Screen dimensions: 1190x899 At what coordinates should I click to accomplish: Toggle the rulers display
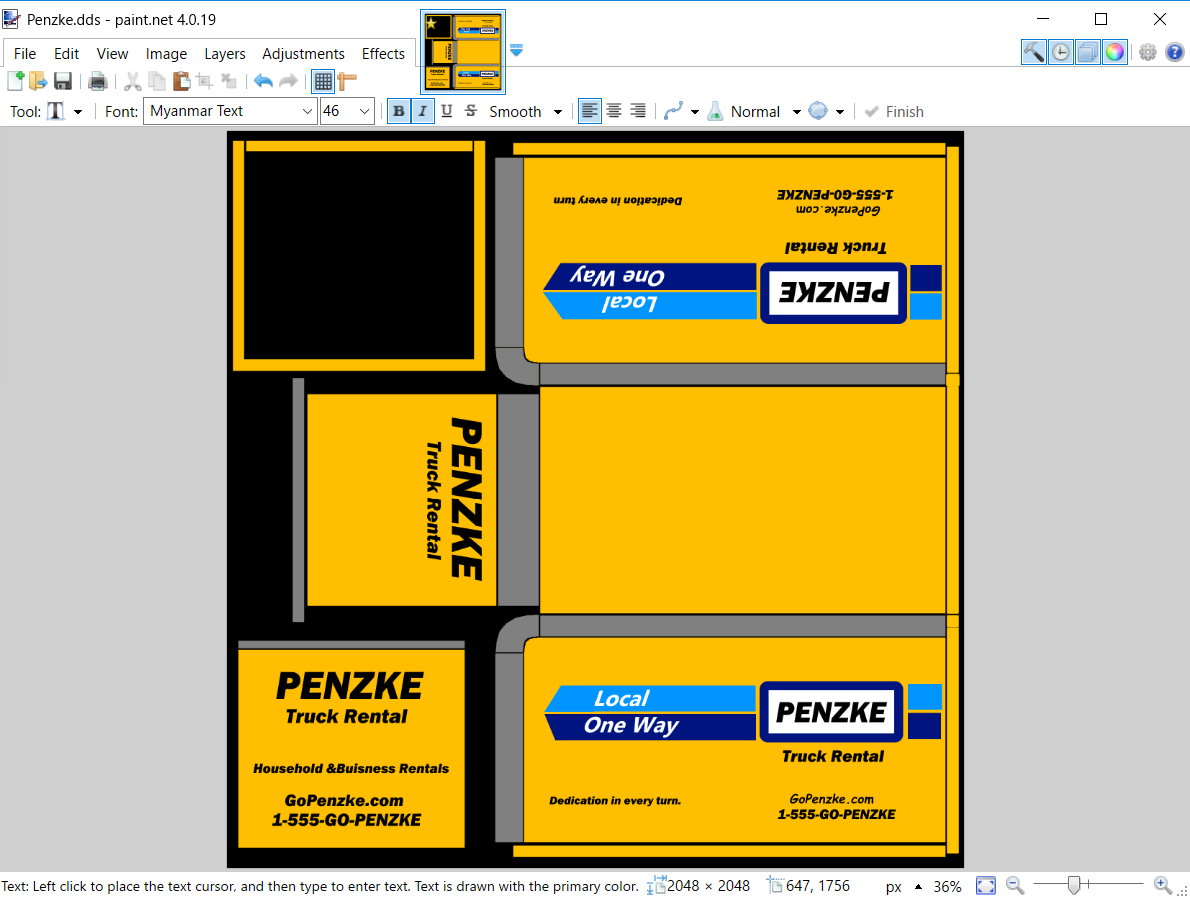pos(347,80)
